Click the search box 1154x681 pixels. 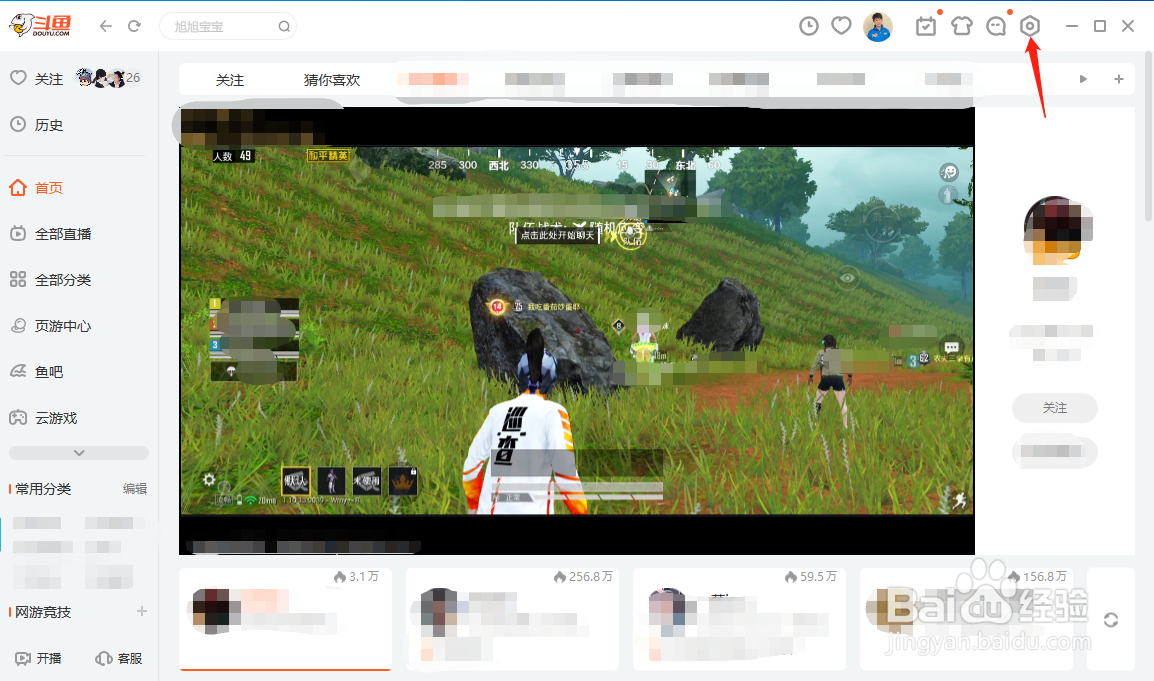tap(227, 27)
